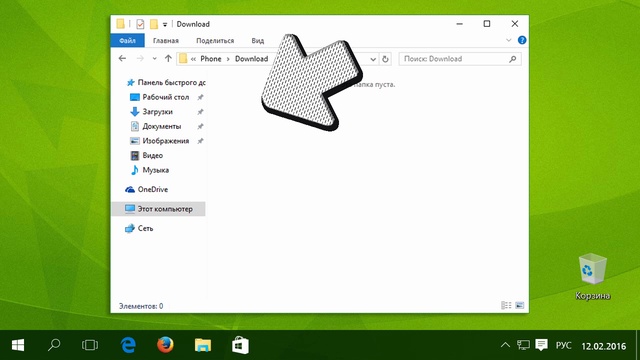Select Download in the address path
640x360 pixels.
pos(251,59)
